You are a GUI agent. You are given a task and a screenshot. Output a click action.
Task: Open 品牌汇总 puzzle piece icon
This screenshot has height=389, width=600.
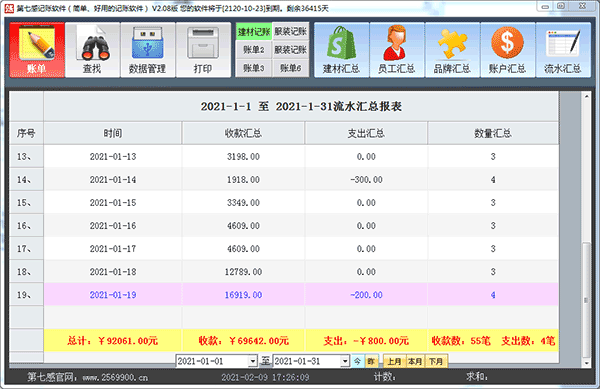point(452,50)
